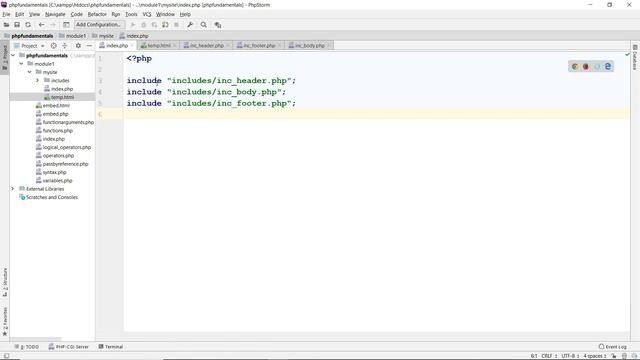Click module1 in the breadcrumb bar

pos(72,36)
